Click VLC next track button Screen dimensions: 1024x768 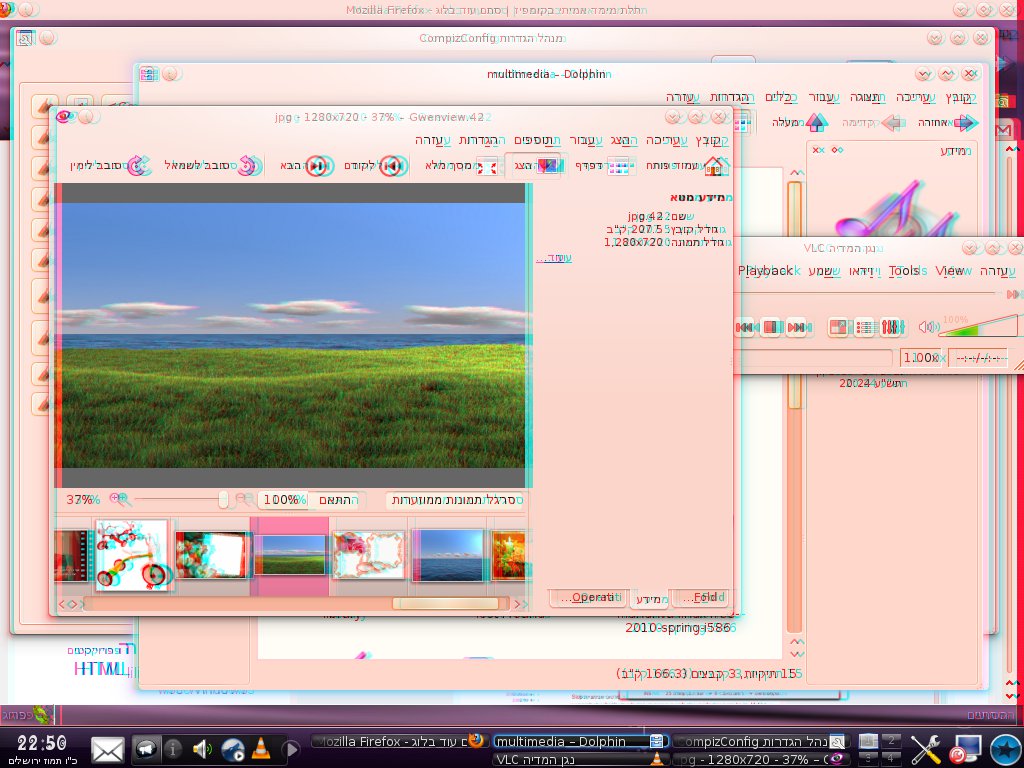(797, 327)
